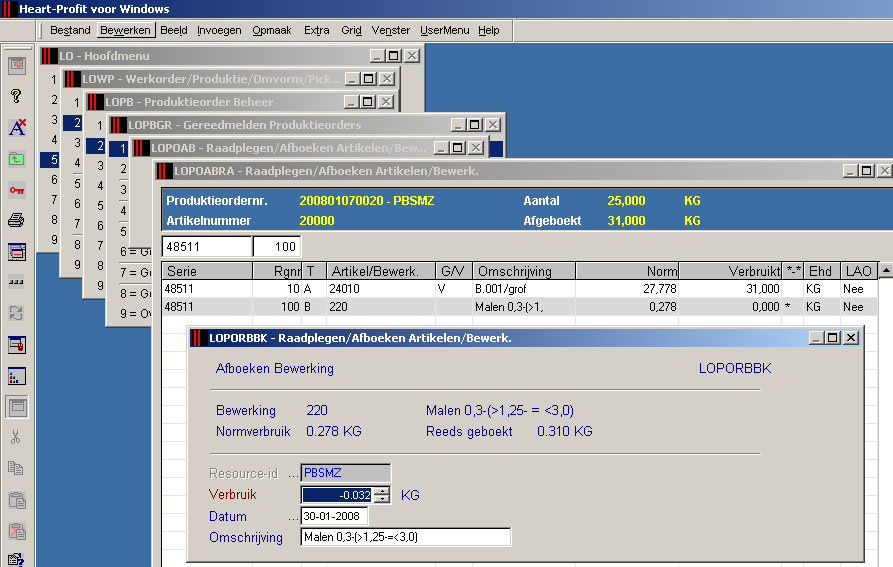This screenshot has width=893, height=567.
Task: Click the Norm cell 0,278
Action: click(x=627, y=307)
